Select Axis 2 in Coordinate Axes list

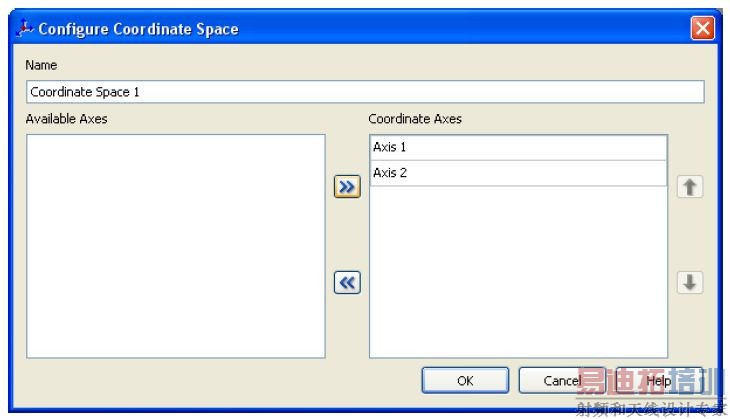pyautogui.click(x=517, y=173)
